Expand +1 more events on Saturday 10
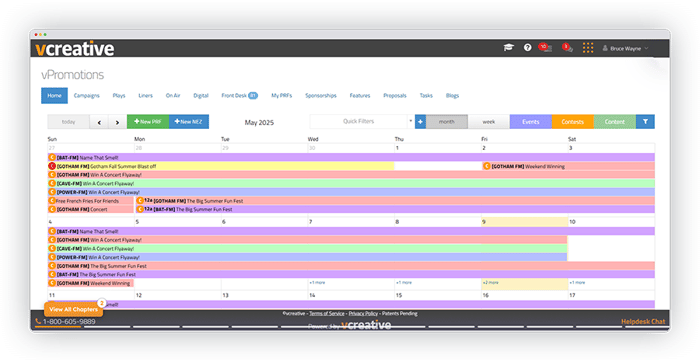700x362 pixels. tap(577, 283)
